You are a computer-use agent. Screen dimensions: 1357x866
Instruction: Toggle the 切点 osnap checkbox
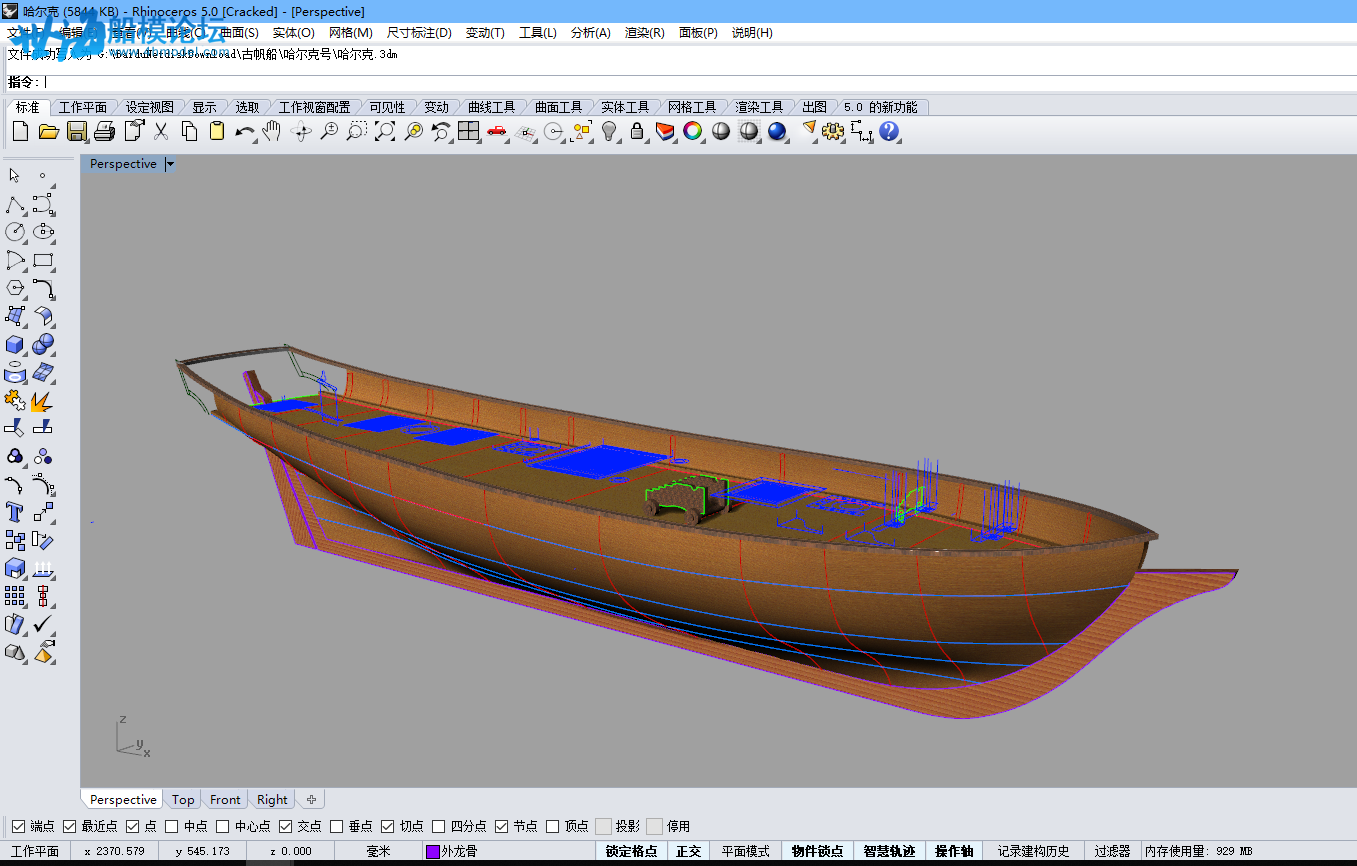coord(388,826)
